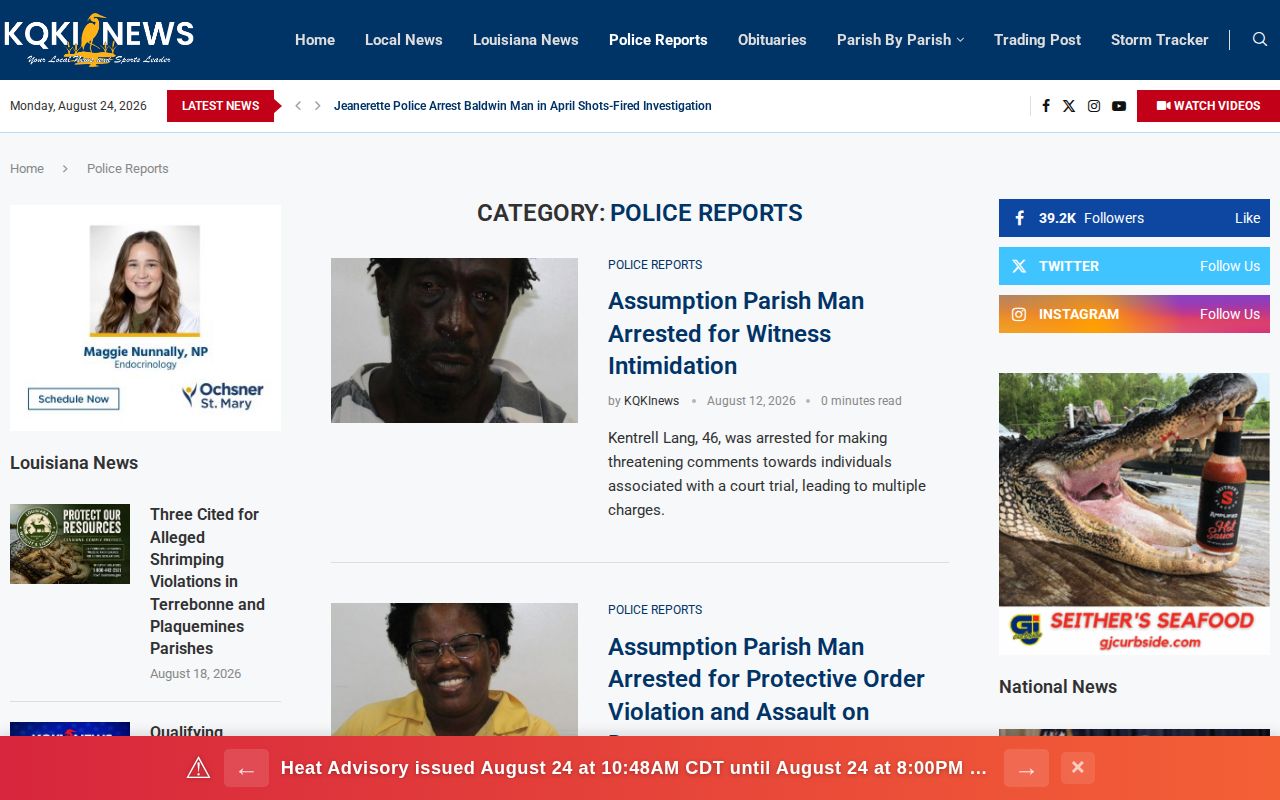
Task: Dismiss the Heat Advisory alert banner
Action: pos(1077,768)
